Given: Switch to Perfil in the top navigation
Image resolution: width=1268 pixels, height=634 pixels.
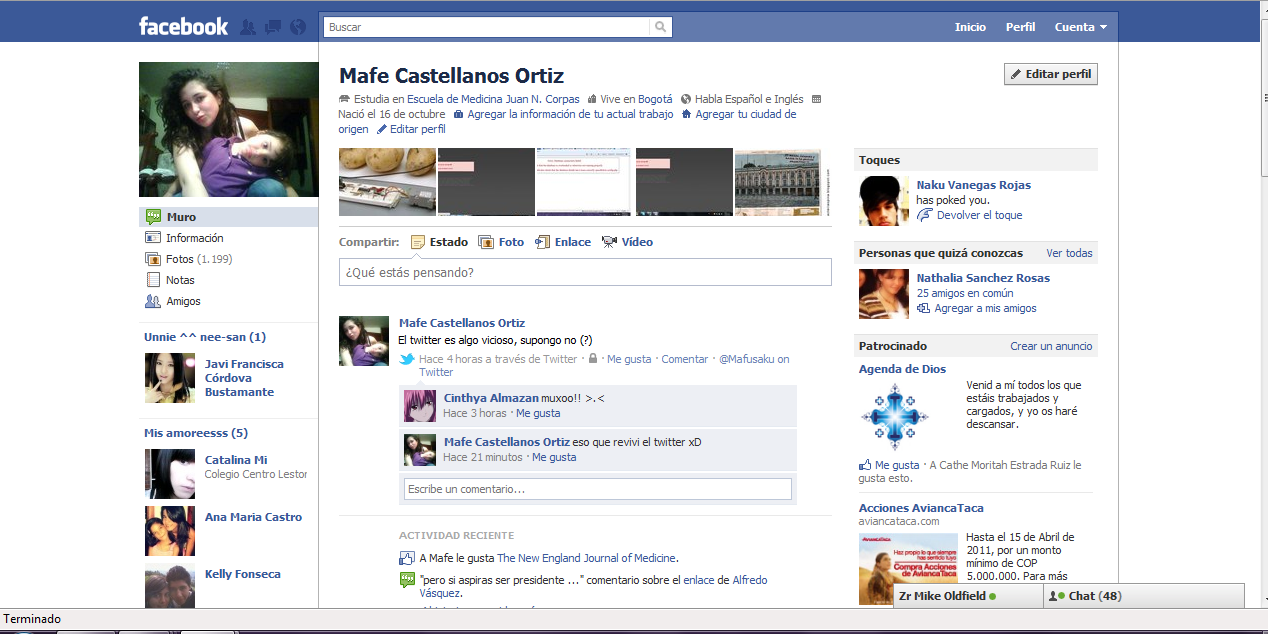Looking at the screenshot, I should point(1020,27).
